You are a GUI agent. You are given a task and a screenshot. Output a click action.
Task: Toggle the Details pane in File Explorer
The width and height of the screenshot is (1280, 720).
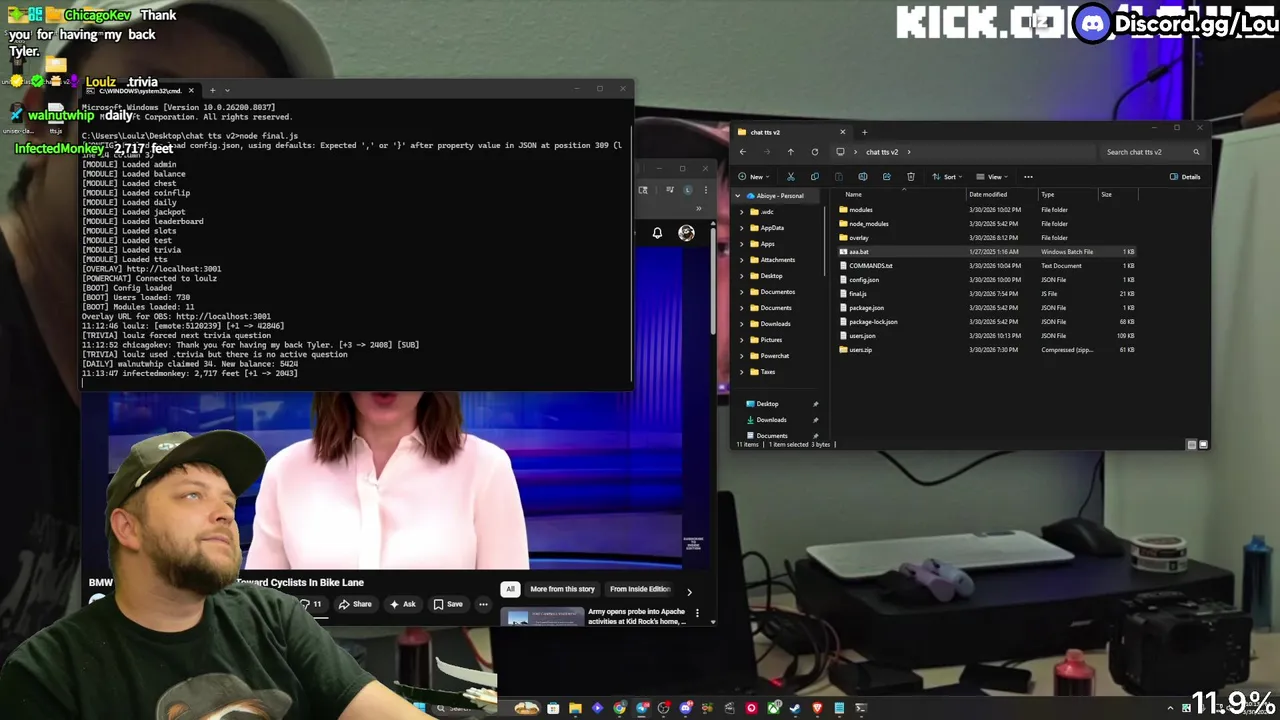pyautogui.click(x=1185, y=177)
